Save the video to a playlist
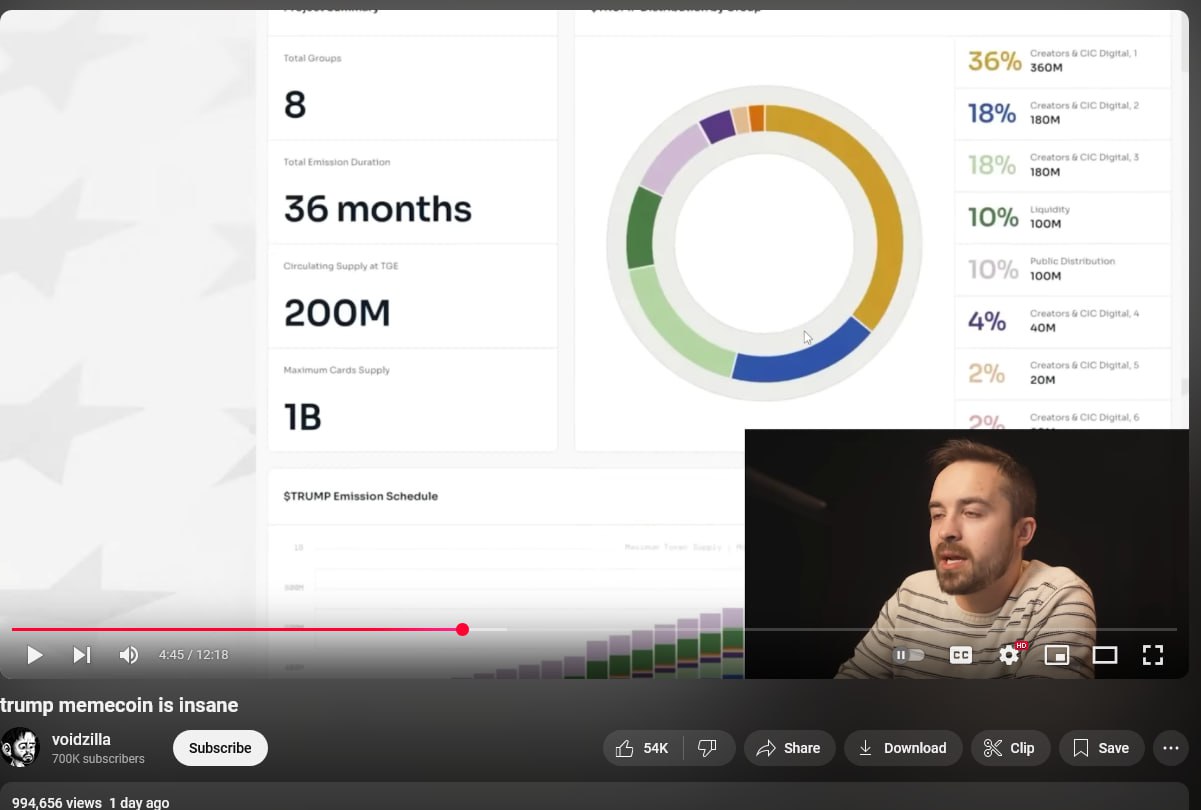The width and height of the screenshot is (1201, 810). [x=1101, y=748]
